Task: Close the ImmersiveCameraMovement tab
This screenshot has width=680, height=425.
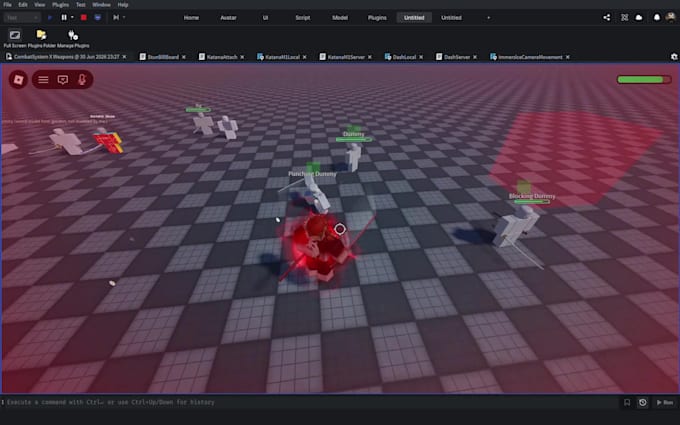Action: click(567, 57)
